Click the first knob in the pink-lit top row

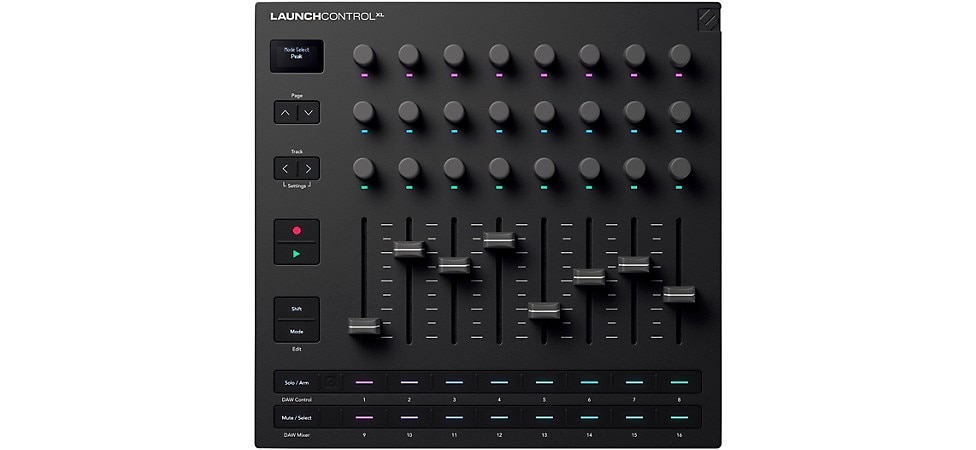click(x=364, y=55)
